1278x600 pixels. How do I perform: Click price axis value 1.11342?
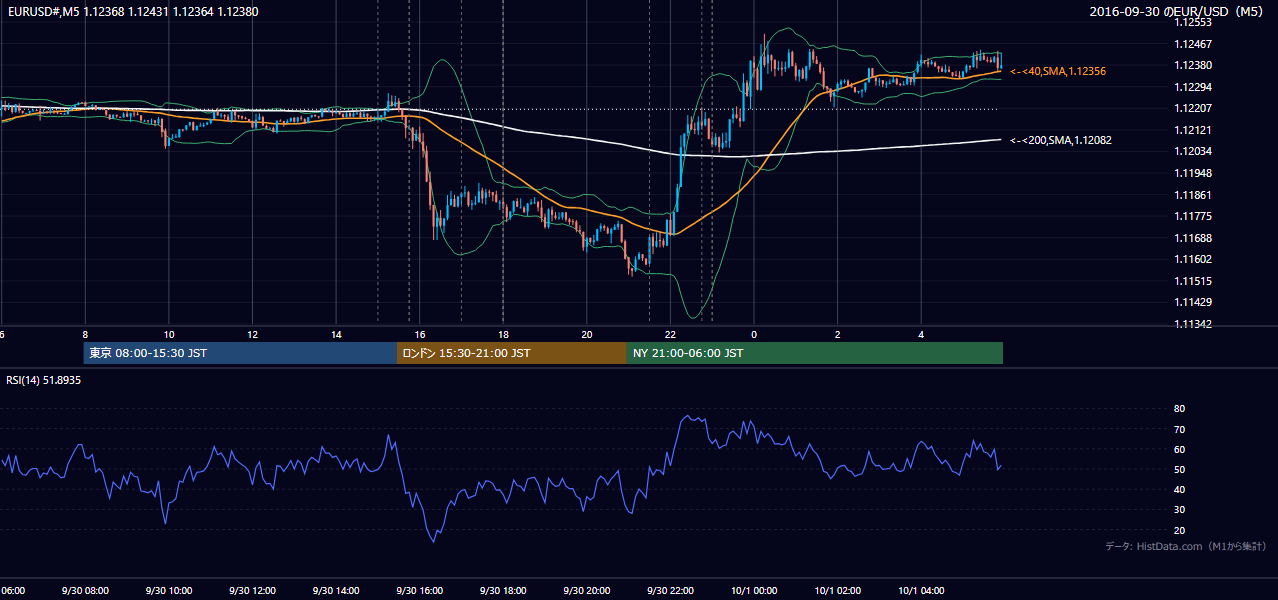coord(1192,325)
